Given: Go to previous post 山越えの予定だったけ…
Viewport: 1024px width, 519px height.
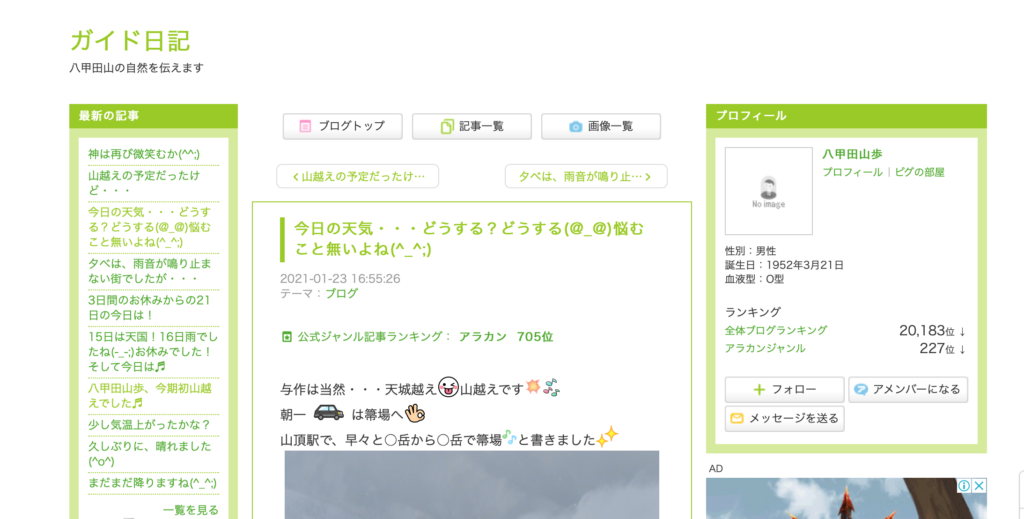Looking at the screenshot, I should (x=357, y=176).
